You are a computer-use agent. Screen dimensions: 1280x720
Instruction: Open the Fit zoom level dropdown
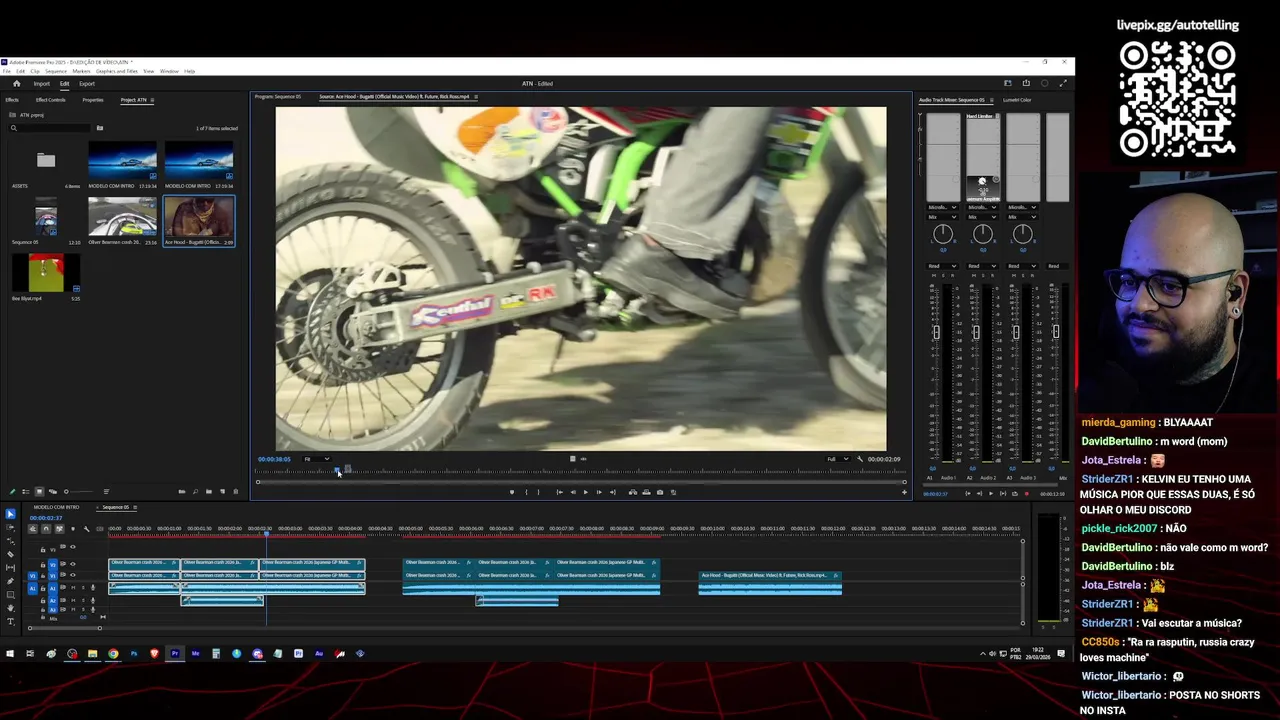[317, 459]
